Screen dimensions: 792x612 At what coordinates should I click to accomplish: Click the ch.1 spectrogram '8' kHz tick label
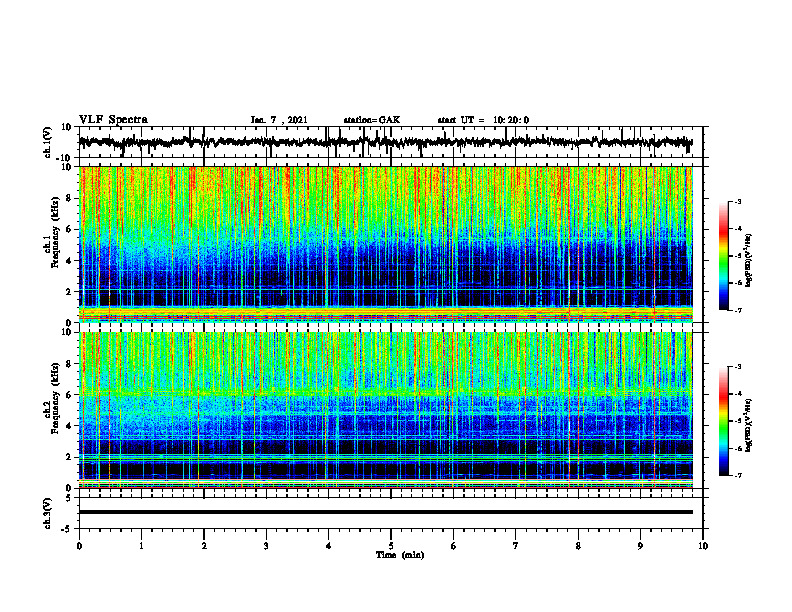[x=69, y=198]
